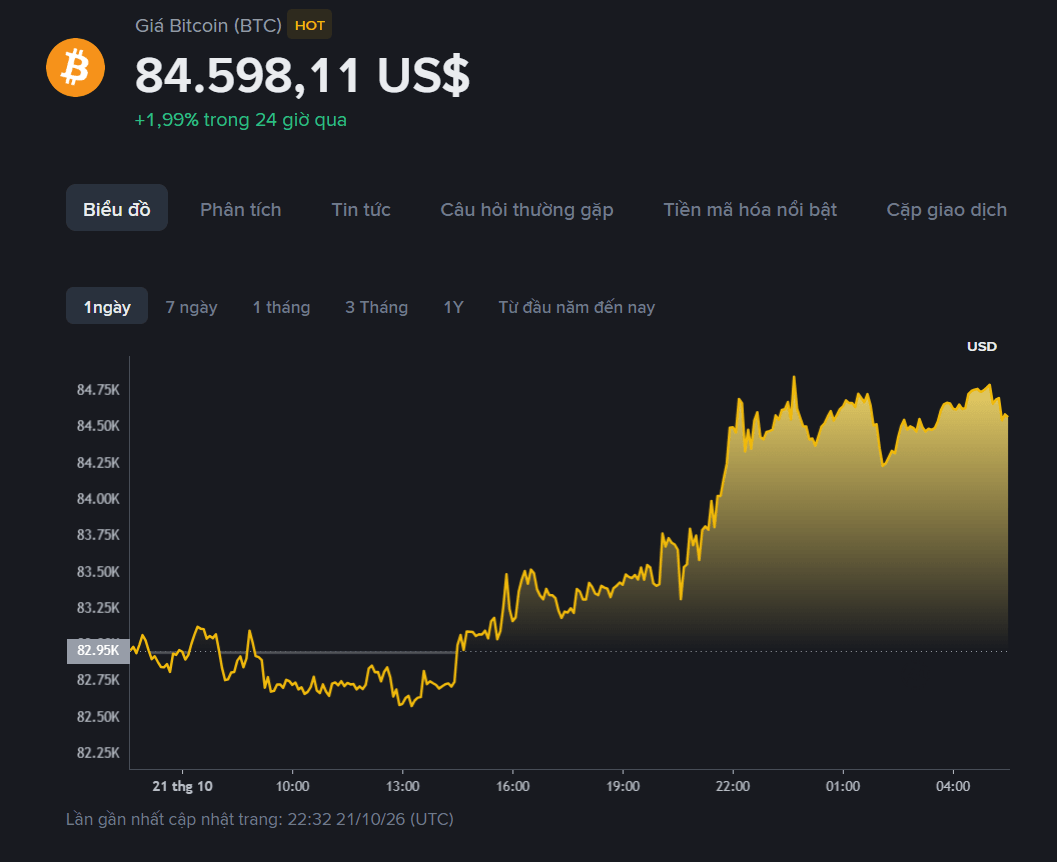Click the 83.50K y-axis label
This screenshot has height=862, width=1057.
[98, 572]
